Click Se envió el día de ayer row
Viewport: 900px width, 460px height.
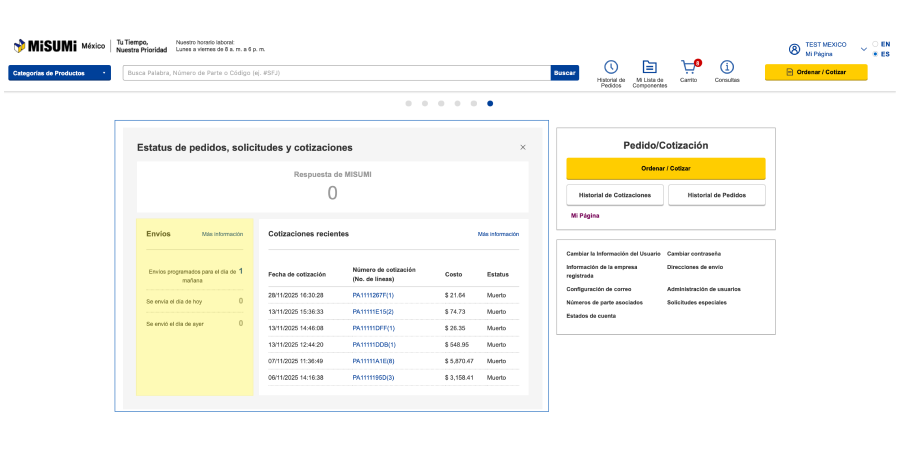tap(195, 324)
